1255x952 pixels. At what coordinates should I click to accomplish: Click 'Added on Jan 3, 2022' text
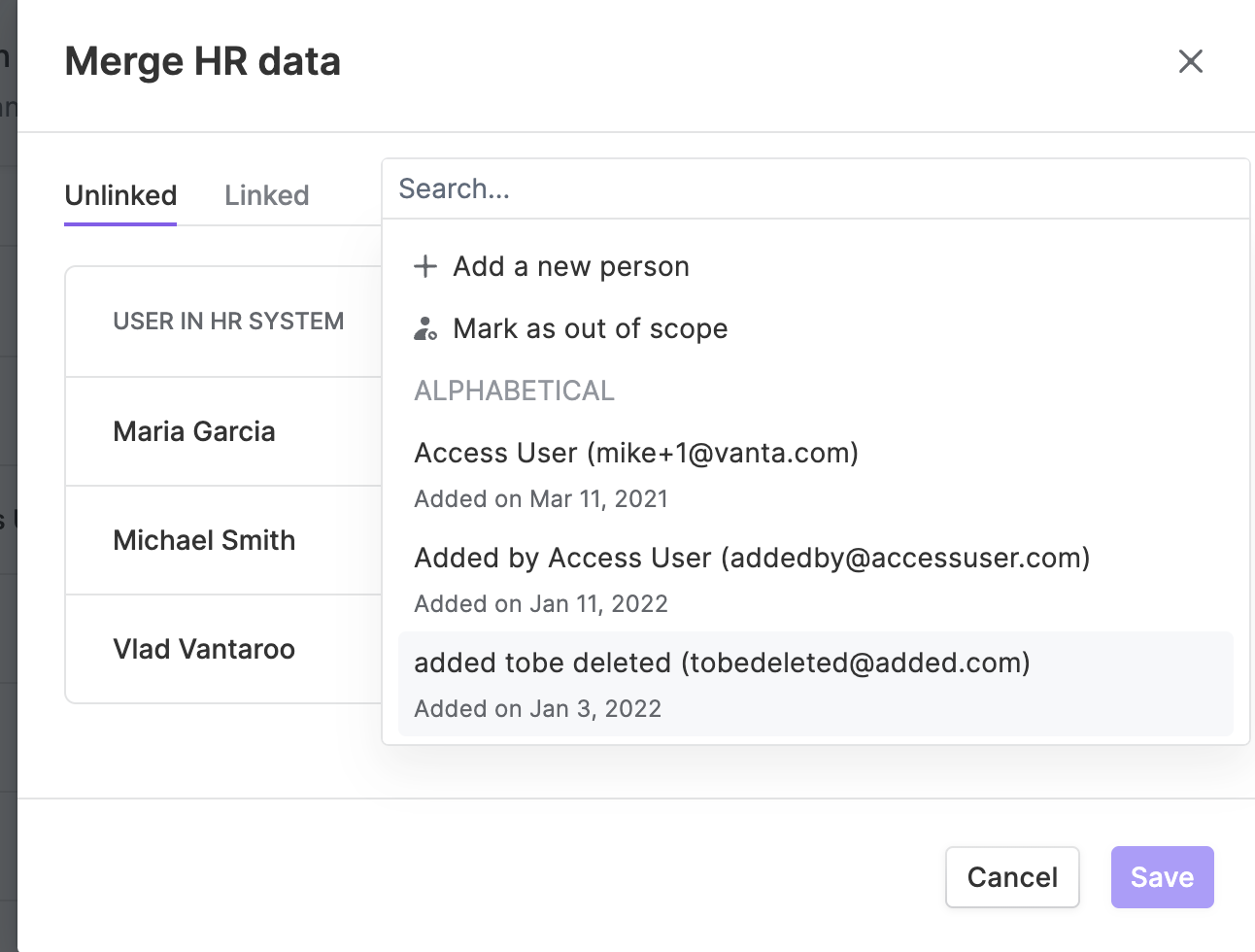pyautogui.click(x=537, y=709)
